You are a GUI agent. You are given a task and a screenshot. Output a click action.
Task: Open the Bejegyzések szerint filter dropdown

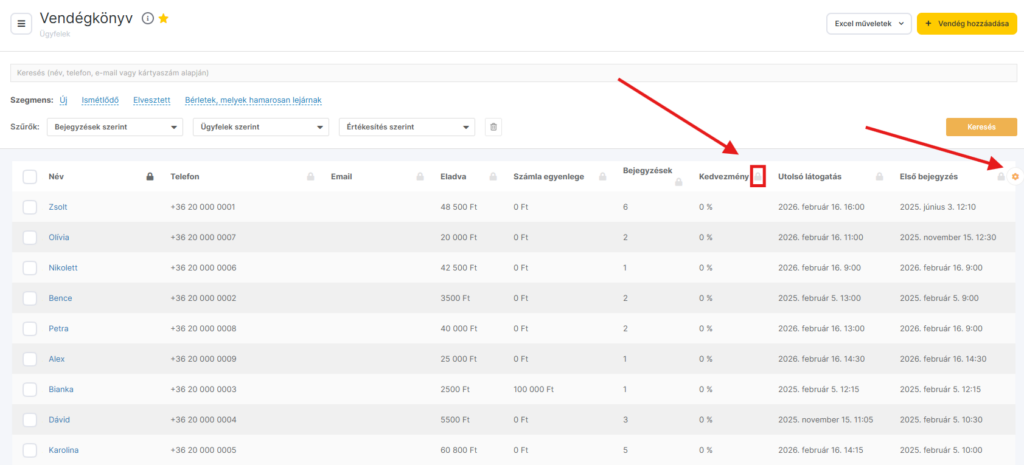coord(114,127)
